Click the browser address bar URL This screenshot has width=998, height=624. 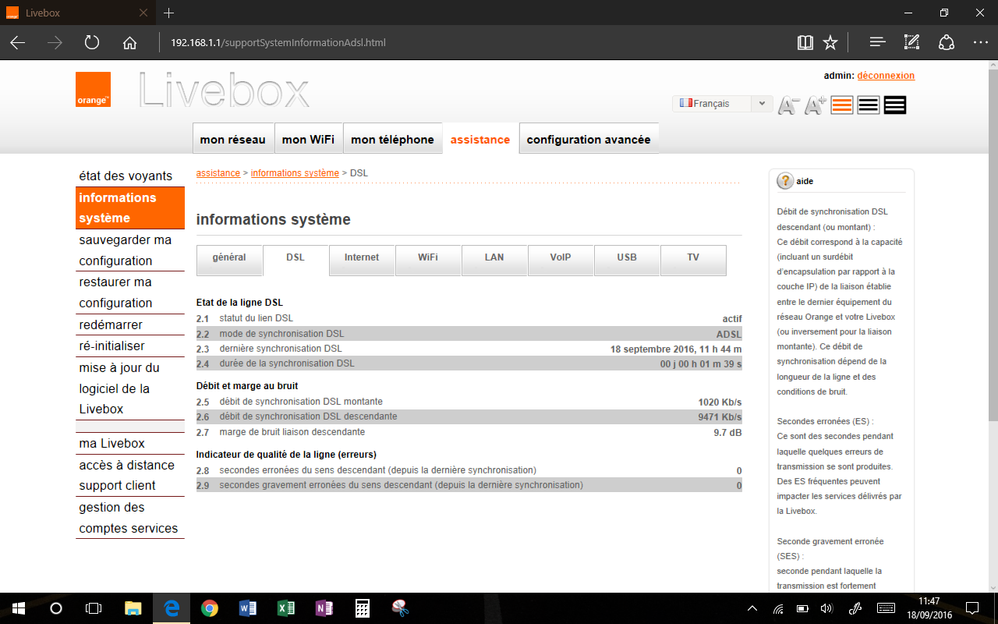pos(278,43)
